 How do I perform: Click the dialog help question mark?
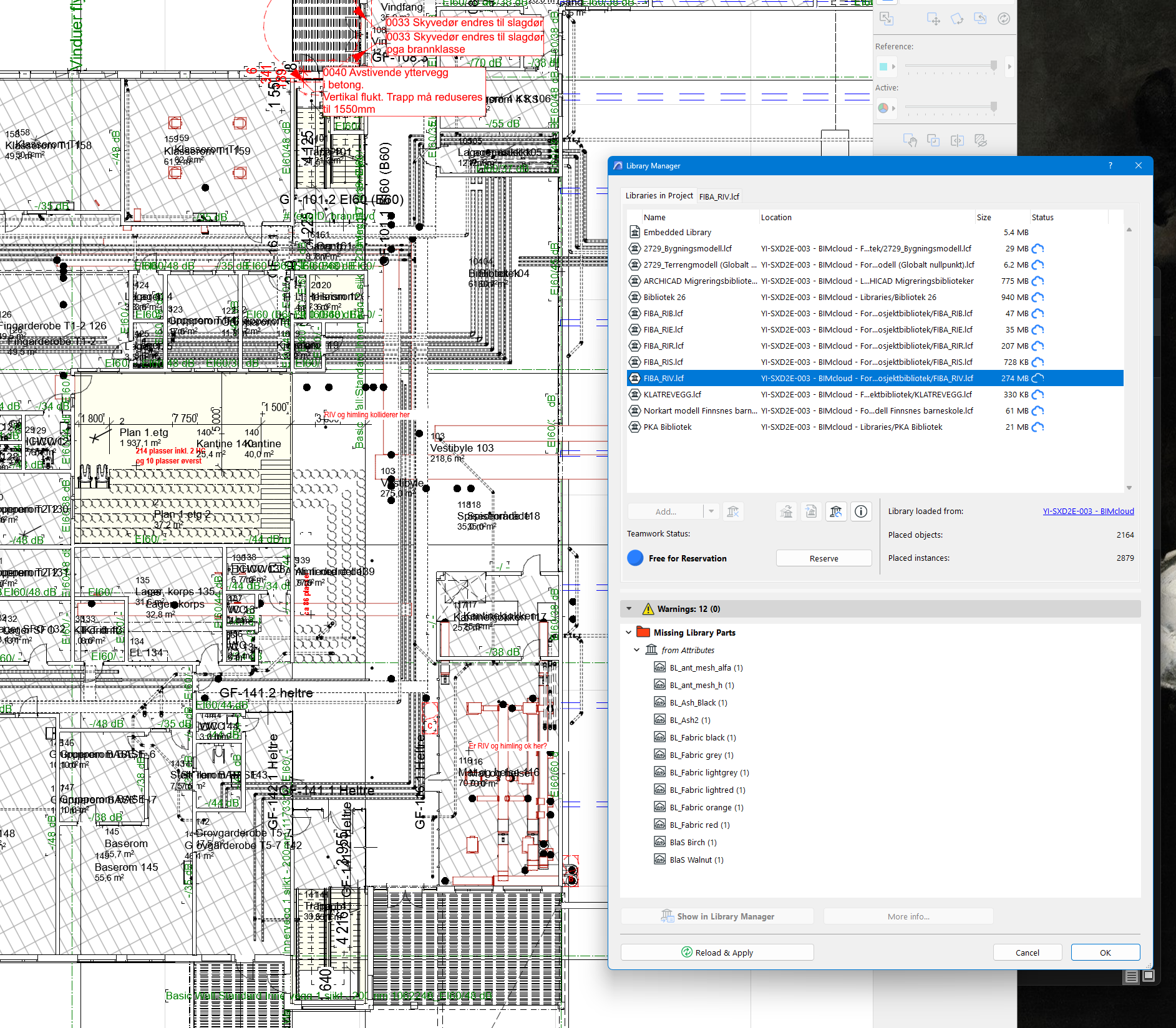pos(1110,165)
